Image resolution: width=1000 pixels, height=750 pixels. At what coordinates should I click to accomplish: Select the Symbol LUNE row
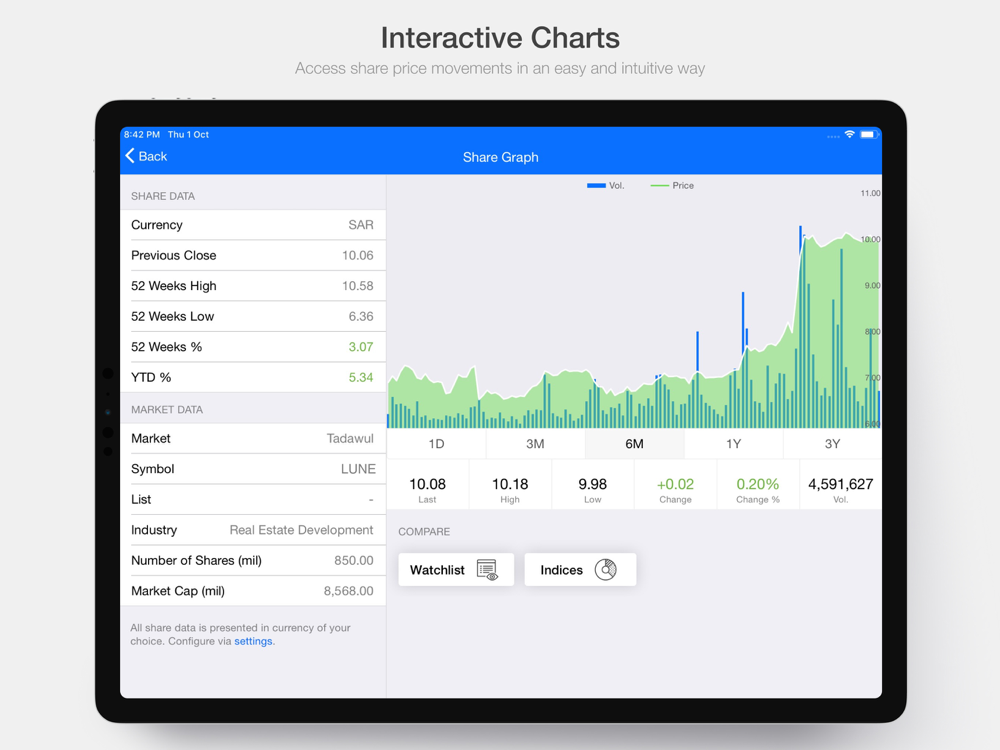click(x=253, y=469)
